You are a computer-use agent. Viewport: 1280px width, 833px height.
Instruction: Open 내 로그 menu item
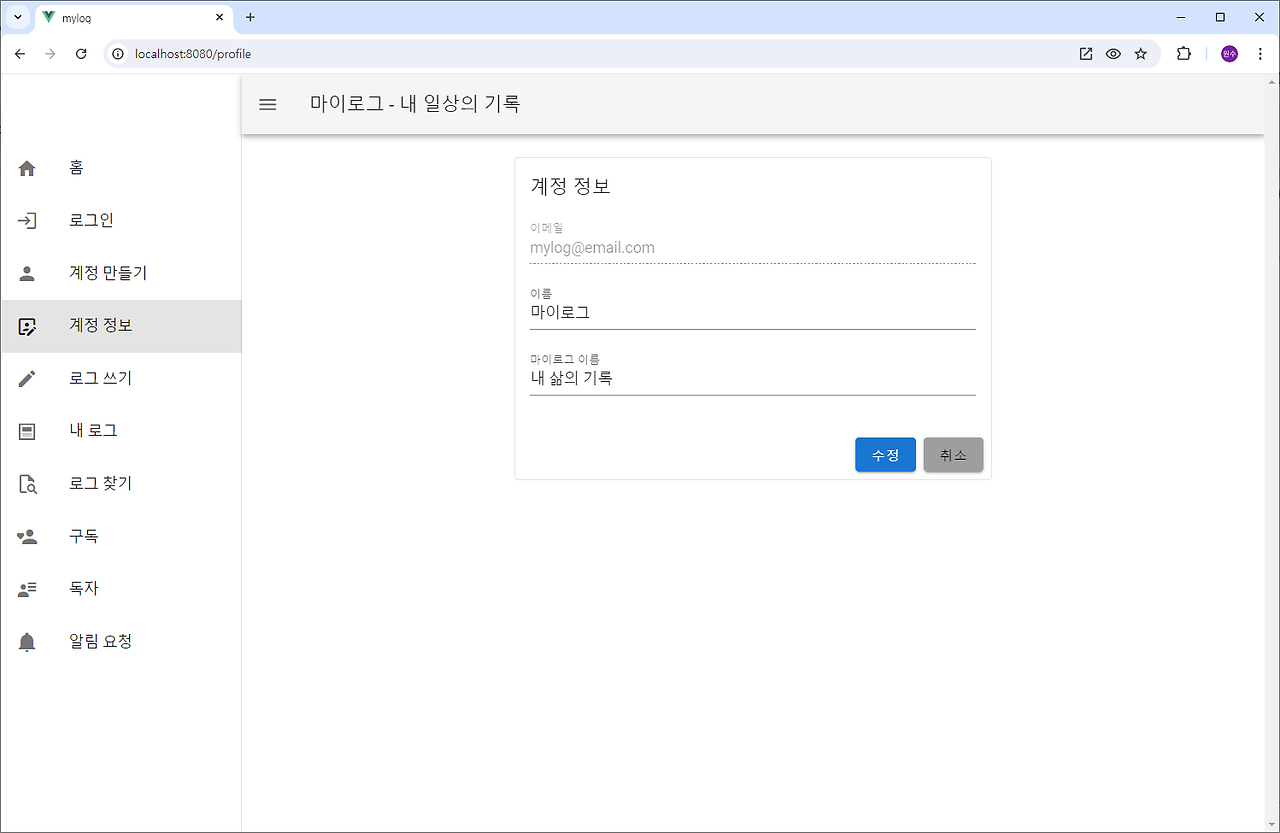(121, 431)
